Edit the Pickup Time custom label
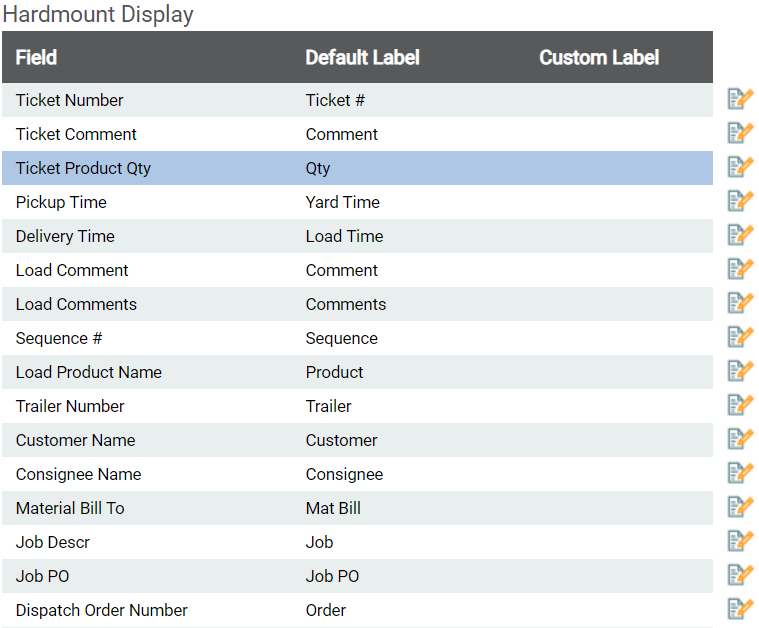This screenshot has height=628, width=759. click(x=740, y=201)
